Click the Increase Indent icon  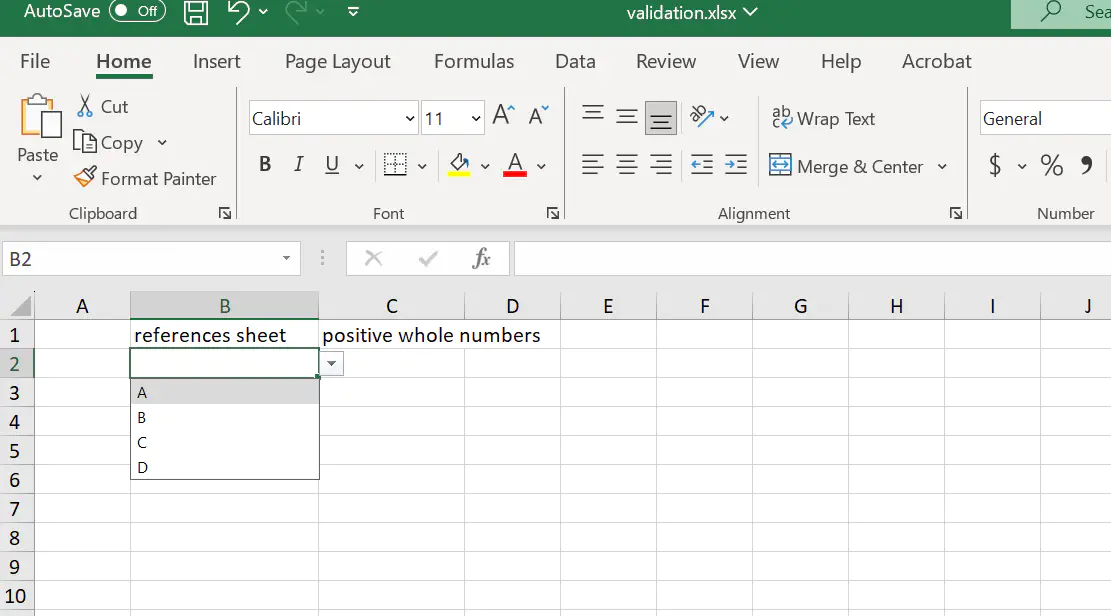pos(735,165)
